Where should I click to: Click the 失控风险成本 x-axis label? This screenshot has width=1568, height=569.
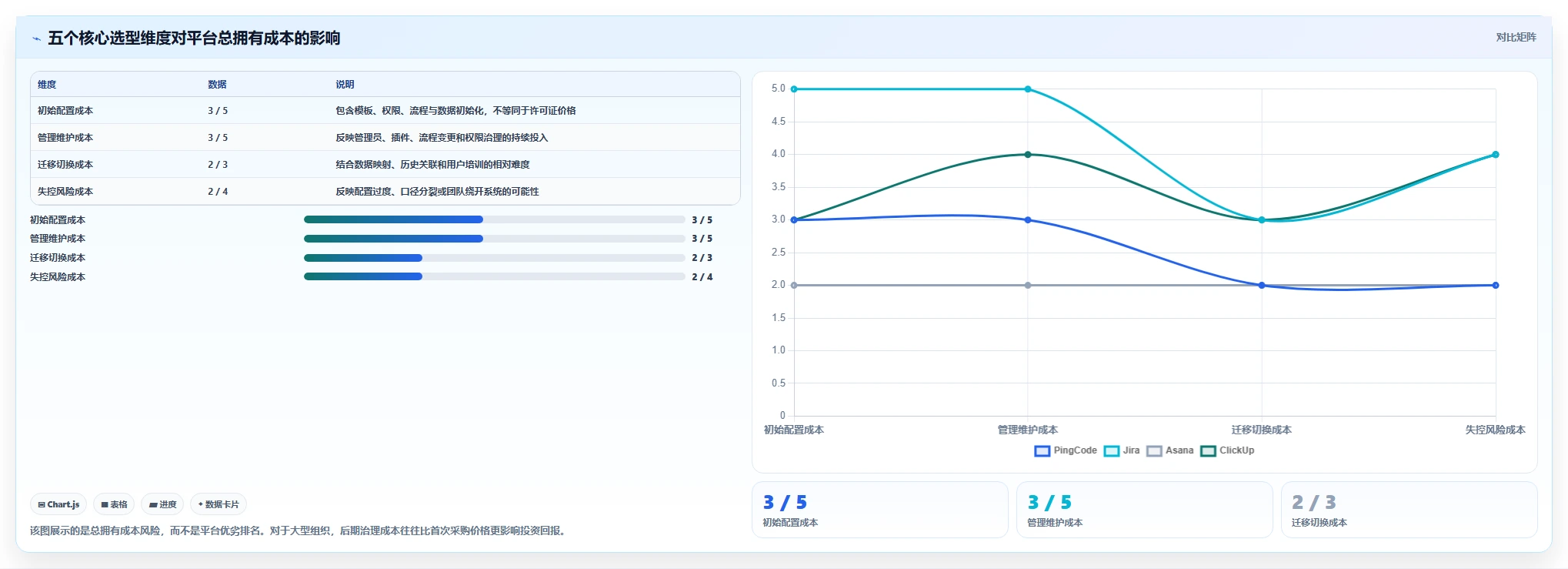point(1495,430)
